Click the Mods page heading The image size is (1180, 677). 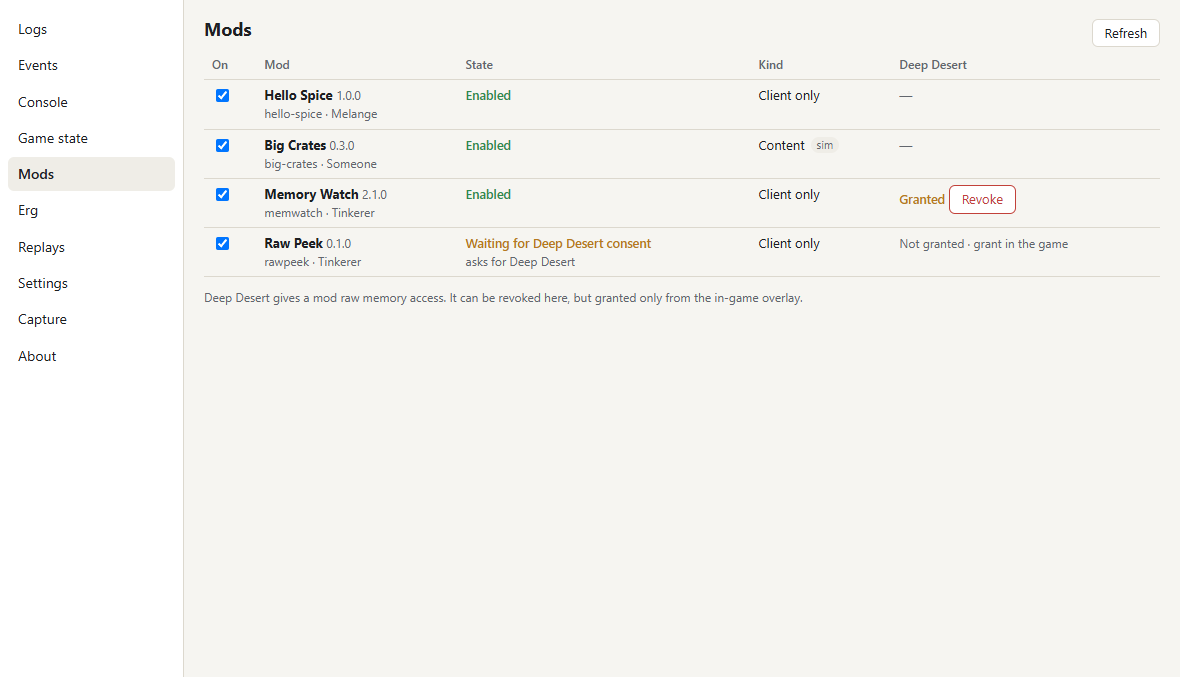[x=228, y=29]
